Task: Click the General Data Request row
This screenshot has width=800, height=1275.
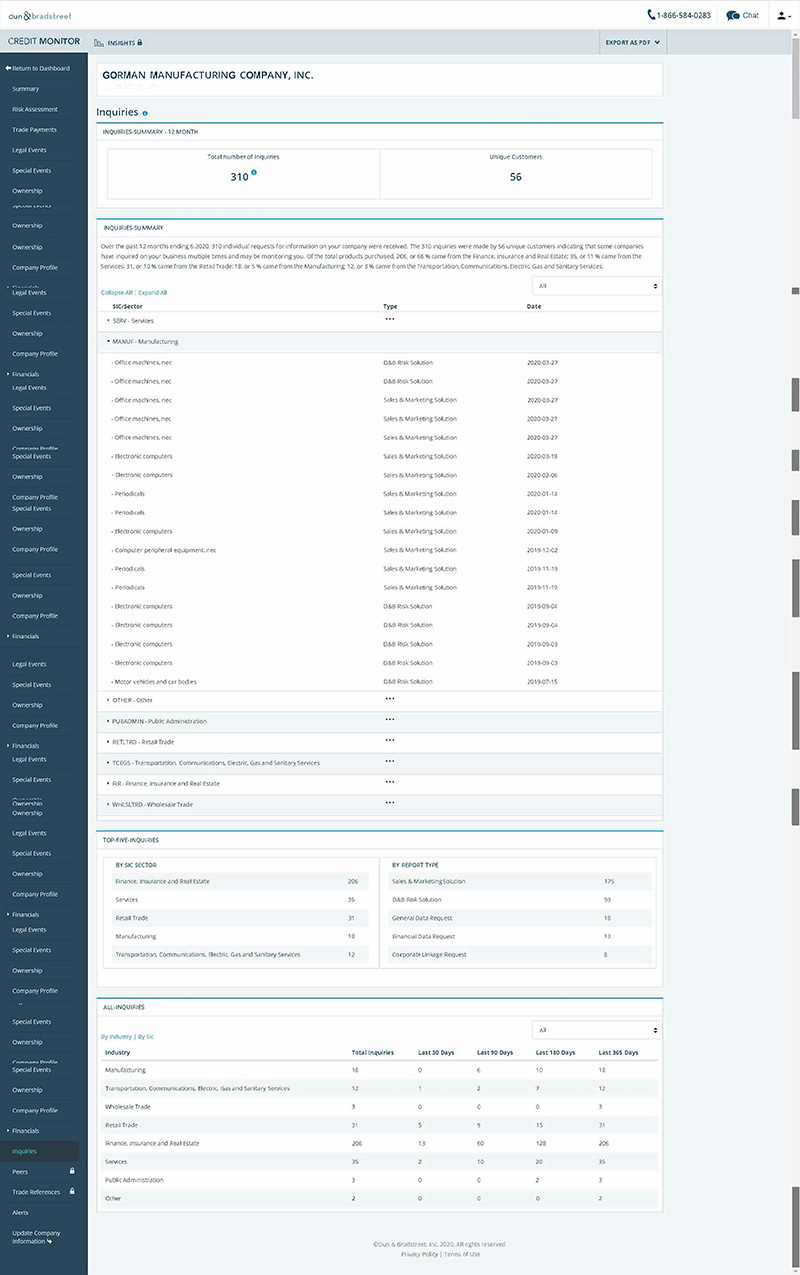Action: (x=519, y=918)
